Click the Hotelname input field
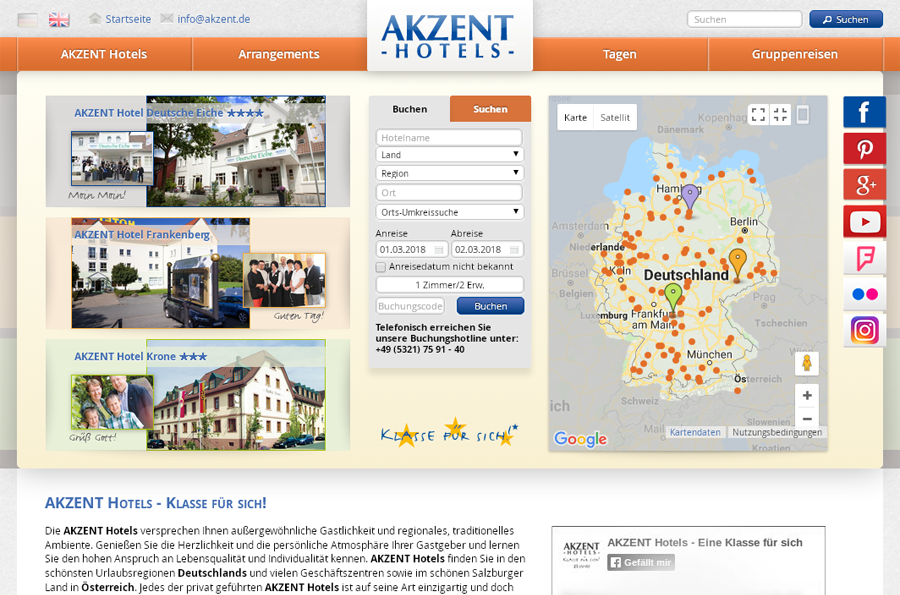The image size is (900, 595). [449, 138]
